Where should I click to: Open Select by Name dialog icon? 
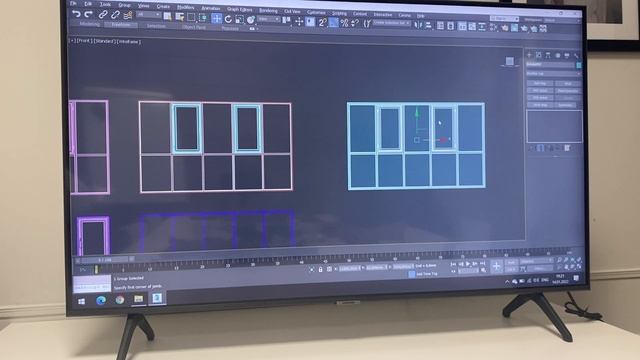pyautogui.click(x=180, y=17)
